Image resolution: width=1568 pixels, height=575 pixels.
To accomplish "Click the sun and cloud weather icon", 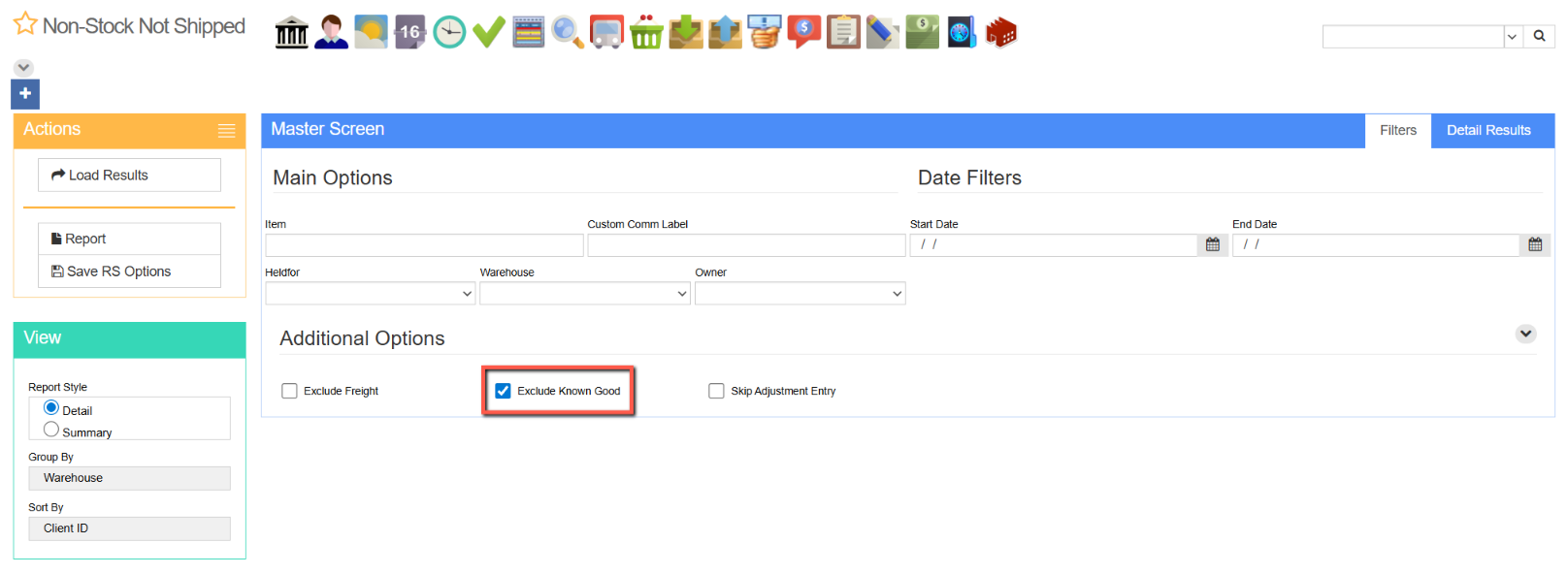I will 371,32.
